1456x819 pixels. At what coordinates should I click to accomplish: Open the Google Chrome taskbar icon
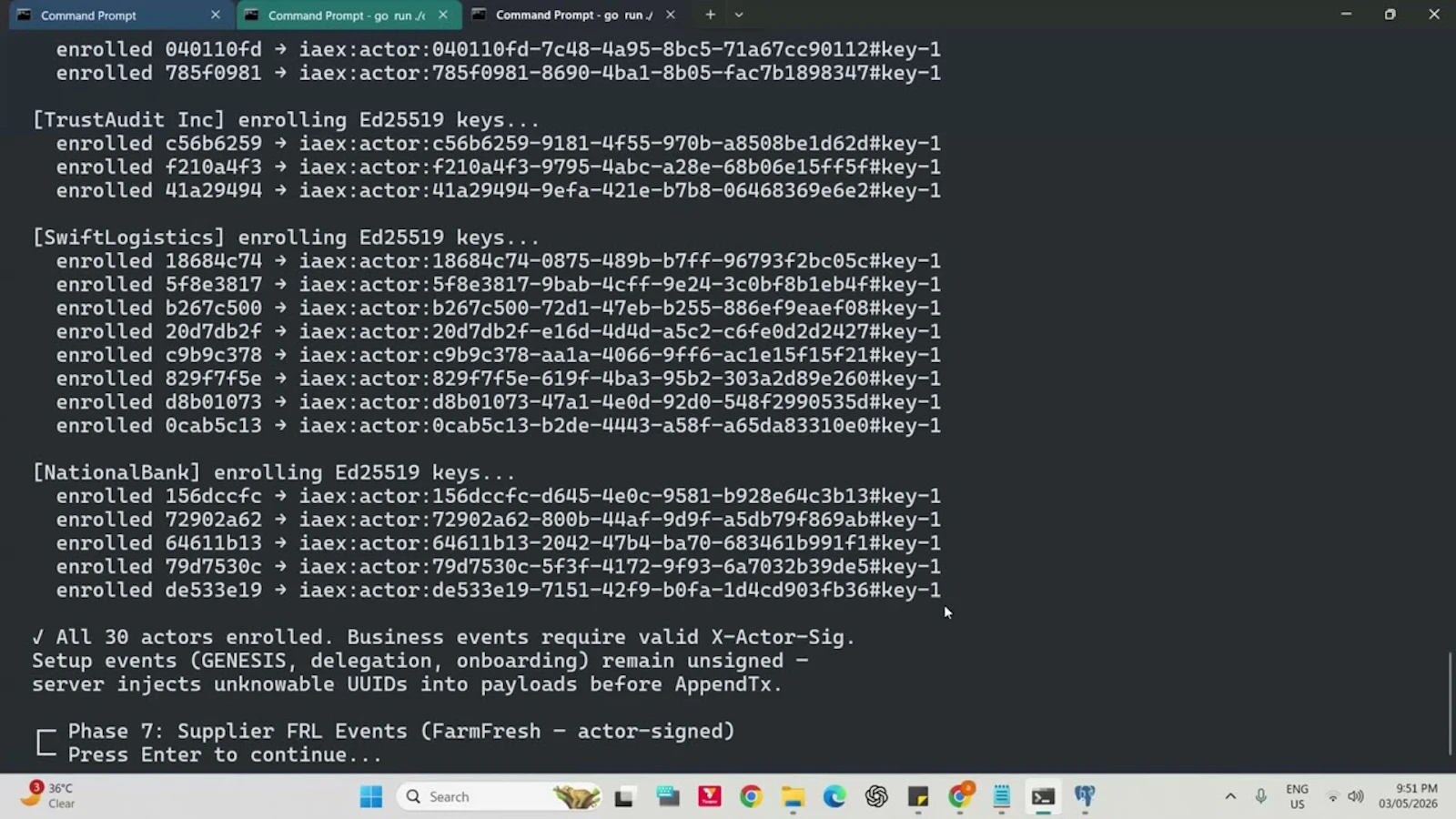pyautogui.click(x=751, y=797)
